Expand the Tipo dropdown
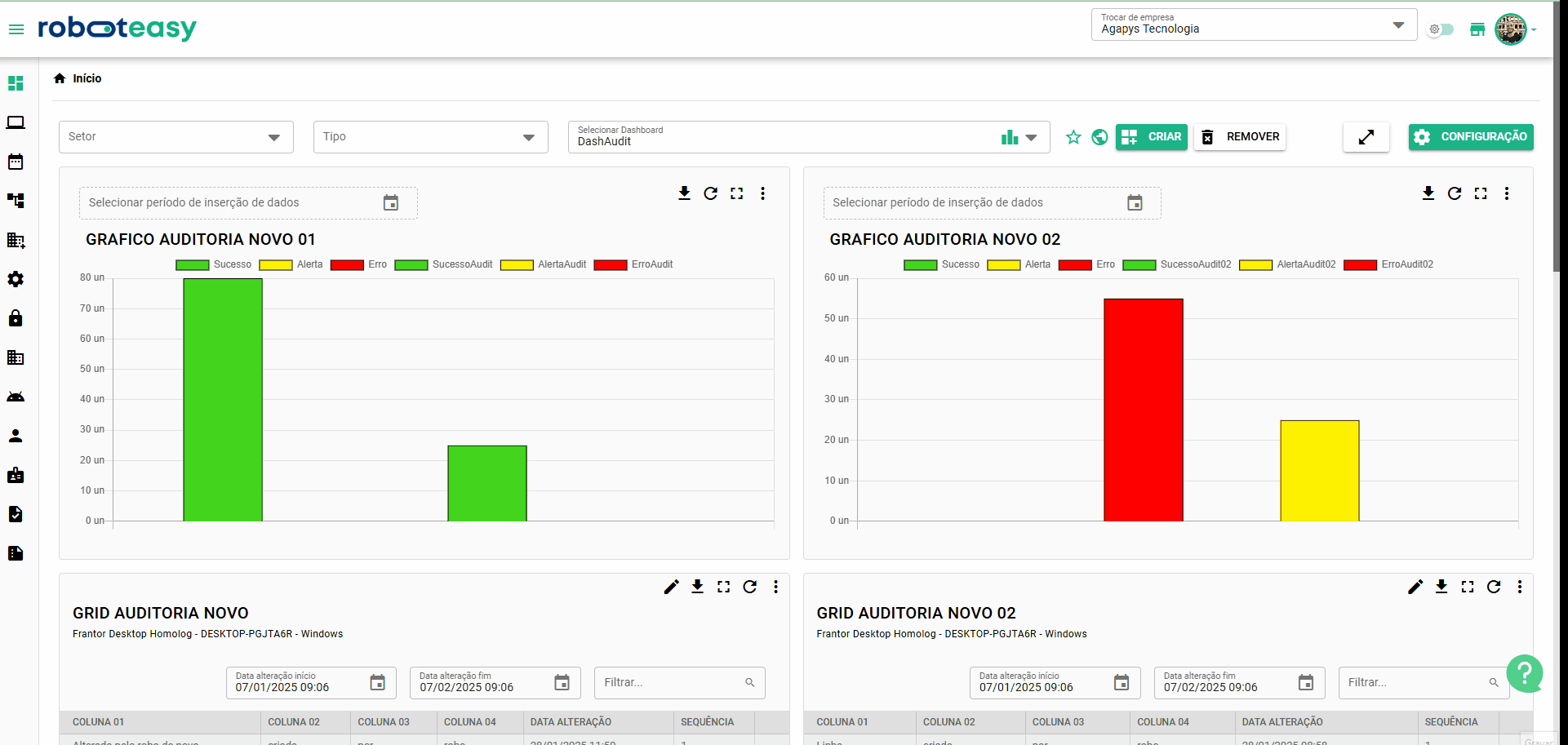This screenshot has width=1568, height=745. (430, 137)
